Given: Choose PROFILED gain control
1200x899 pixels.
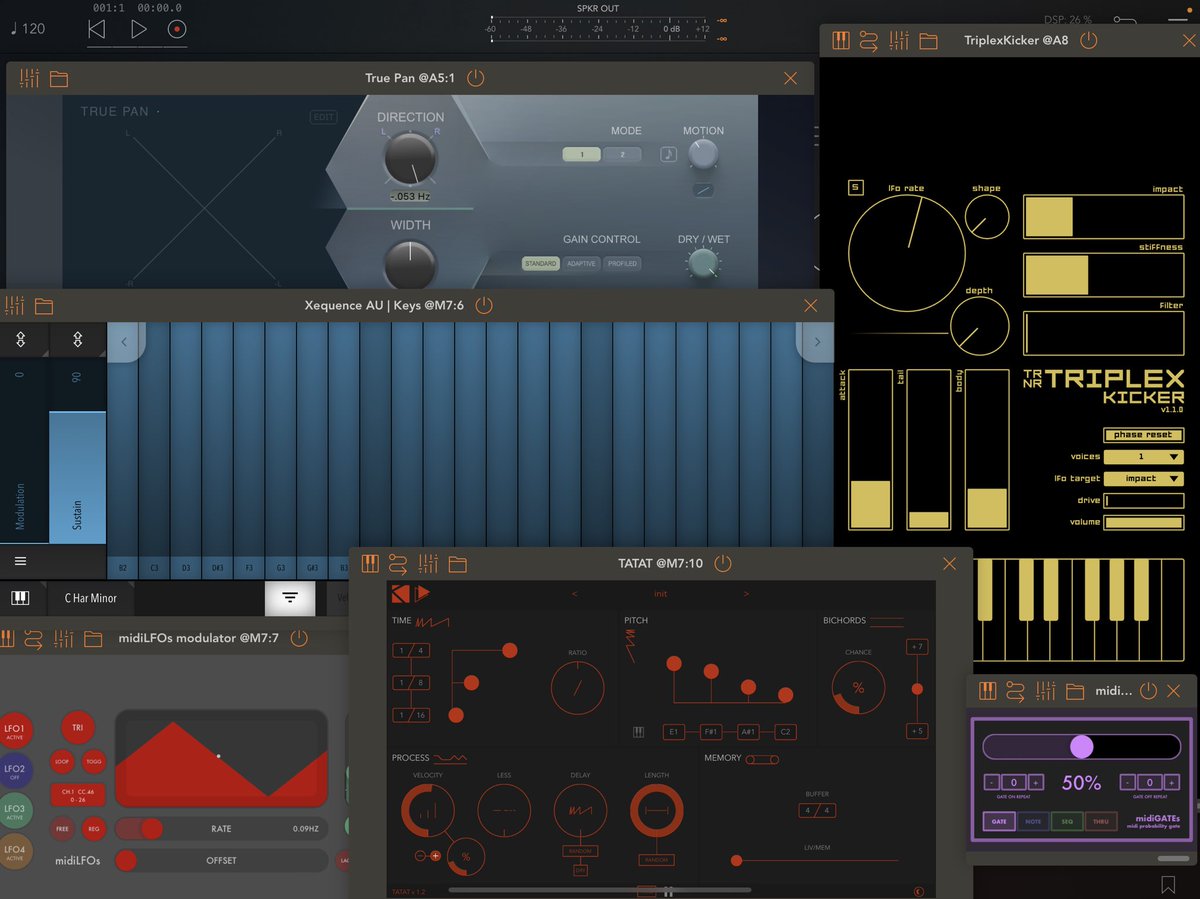Looking at the screenshot, I should [622, 263].
